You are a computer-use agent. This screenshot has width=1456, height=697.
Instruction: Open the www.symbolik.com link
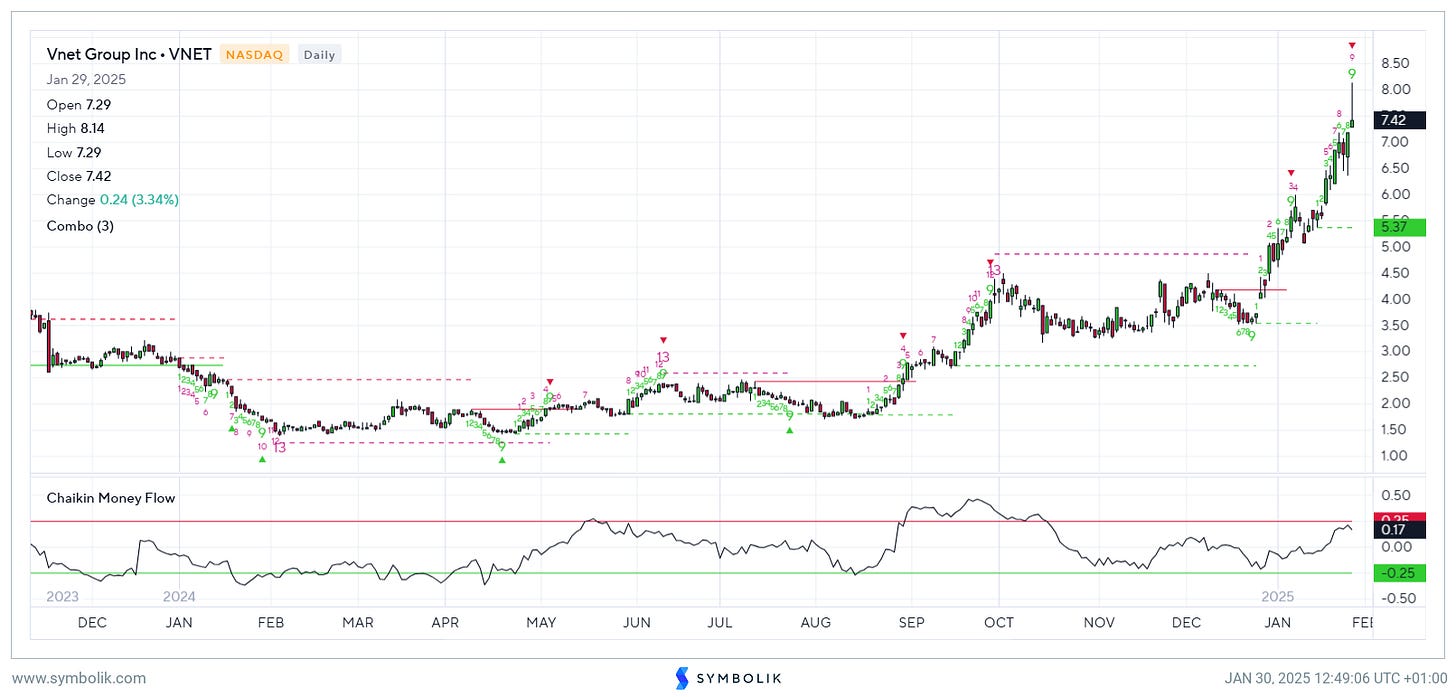coord(79,678)
